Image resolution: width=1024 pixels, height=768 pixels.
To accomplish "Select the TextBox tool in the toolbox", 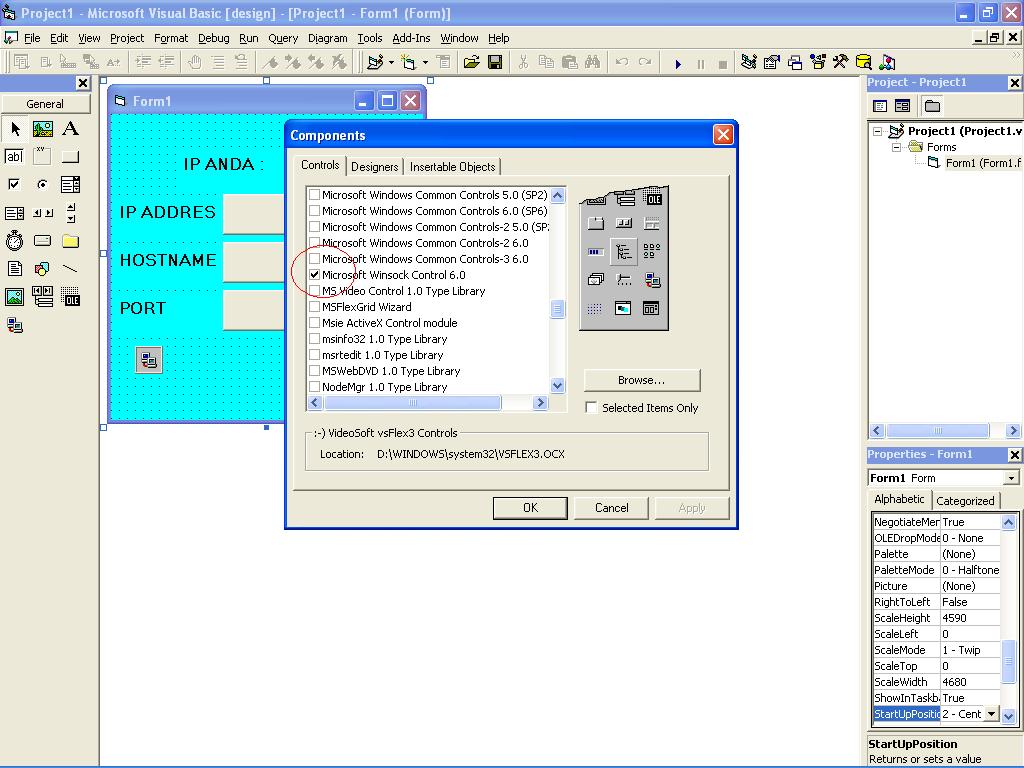I will tap(13, 156).
